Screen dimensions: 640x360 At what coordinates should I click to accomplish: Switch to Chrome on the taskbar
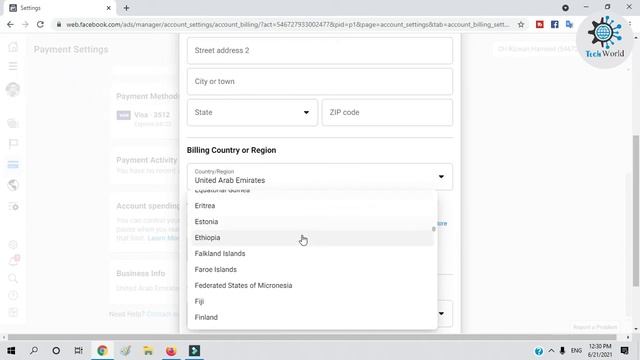102,351
